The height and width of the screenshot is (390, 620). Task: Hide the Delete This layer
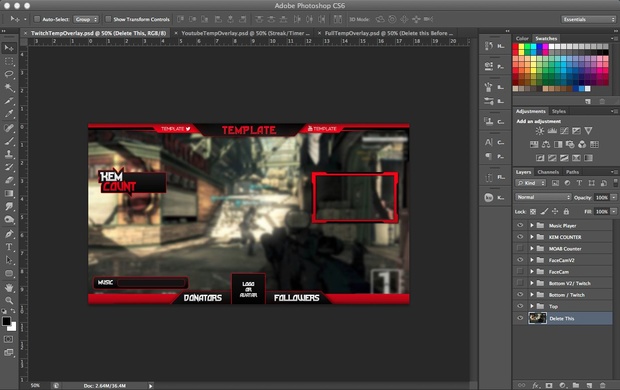520,318
